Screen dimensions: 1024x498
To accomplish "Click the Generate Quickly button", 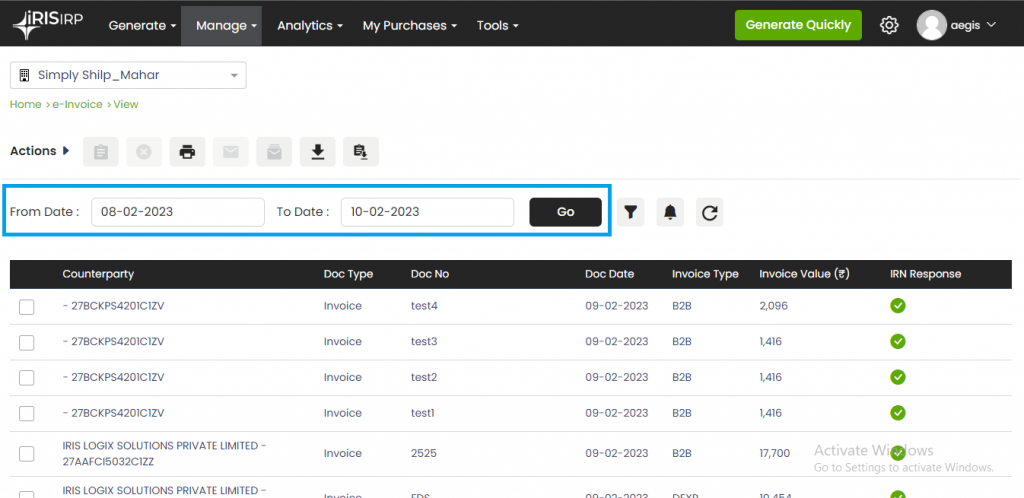I will [798, 25].
